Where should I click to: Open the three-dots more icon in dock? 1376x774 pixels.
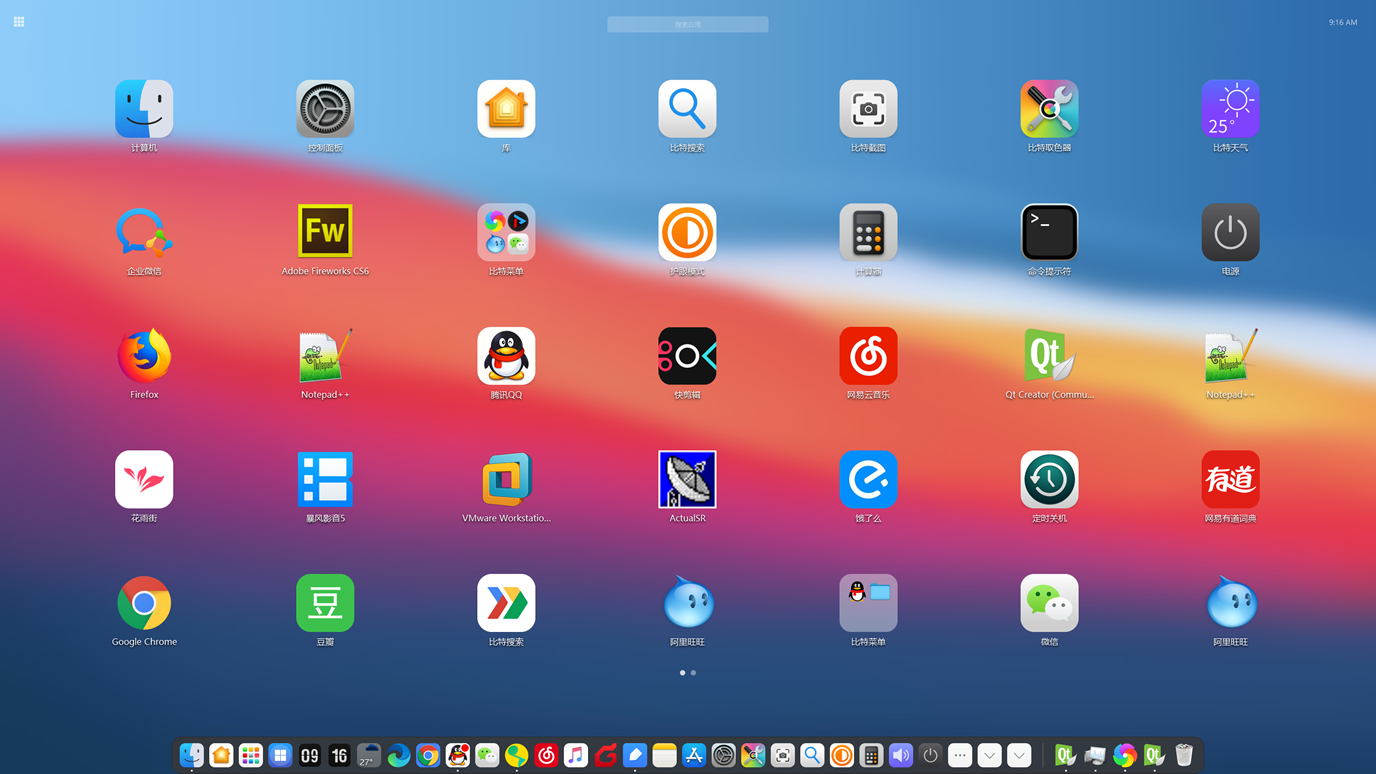point(960,756)
